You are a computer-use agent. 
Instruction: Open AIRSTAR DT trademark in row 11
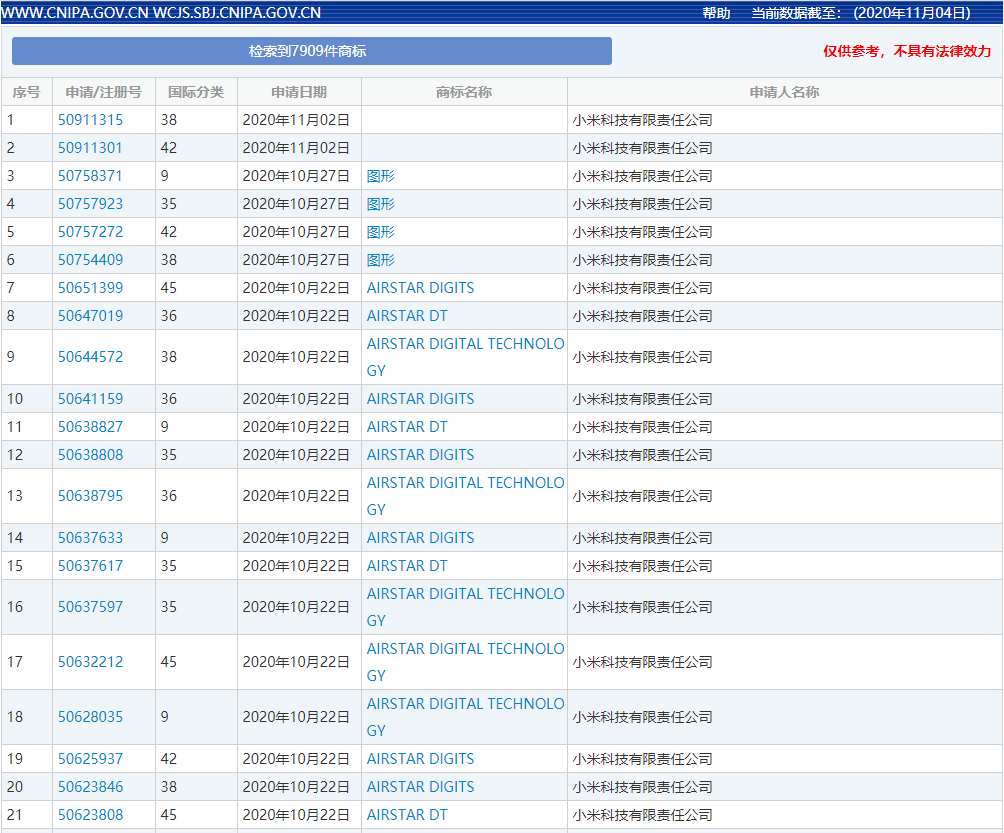point(407,427)
